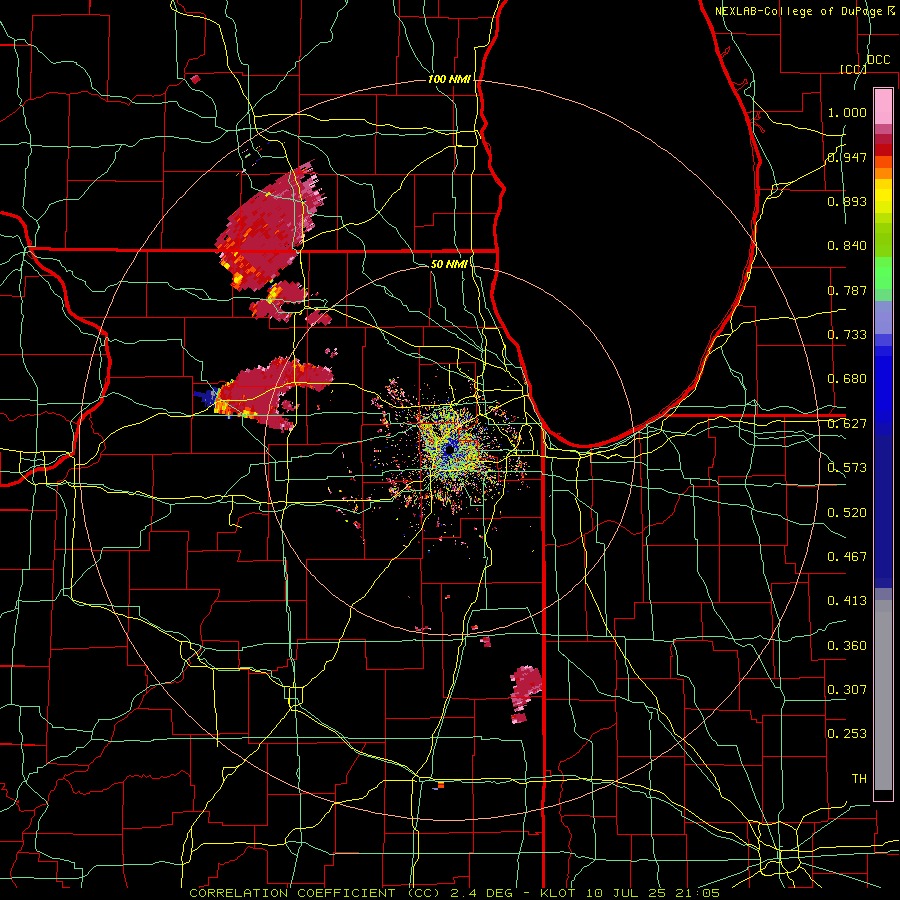900x900 pixels.
Task: Click the 100 NMI range ring label
Action: (x=449, y=79)
